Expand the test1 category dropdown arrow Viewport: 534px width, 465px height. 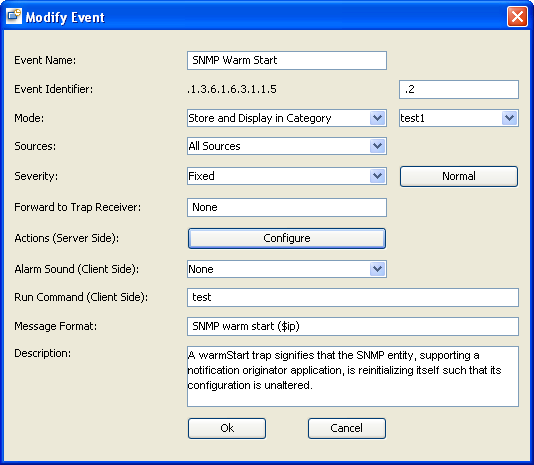[509, 118]
